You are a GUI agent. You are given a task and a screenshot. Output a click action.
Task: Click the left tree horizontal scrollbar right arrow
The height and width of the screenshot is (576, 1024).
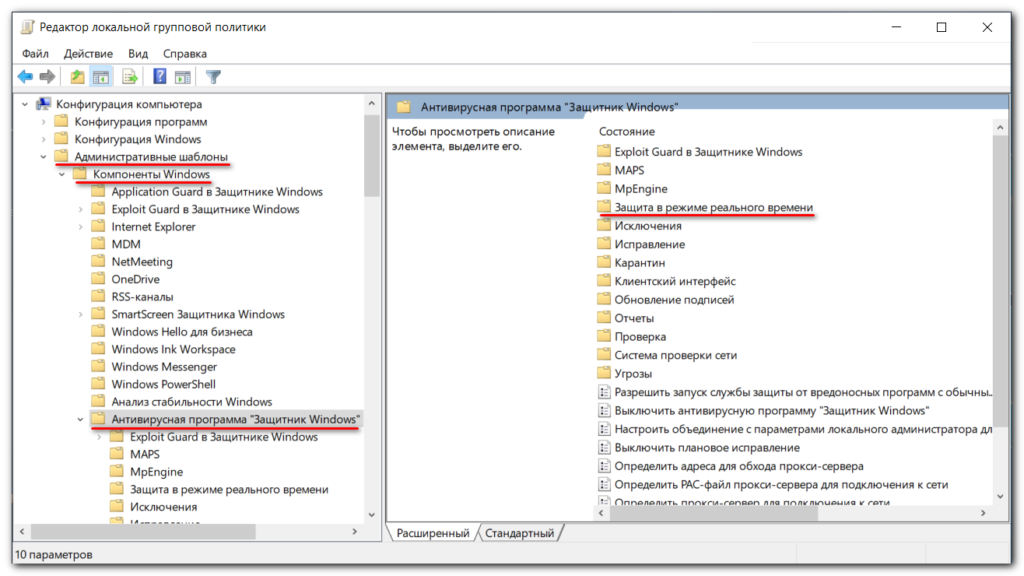355,532
